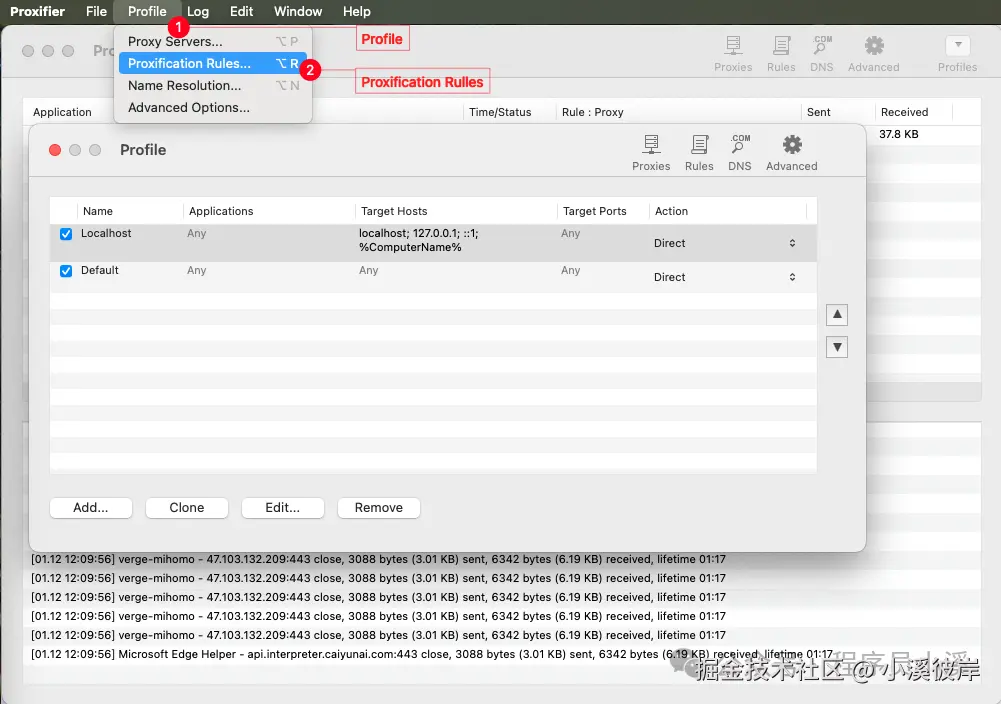The width and height of the screenshot is (1001, 704).
Task: Choose Name Resolution... menu entry
Action: pyautogui.click(x=213, y=86)
